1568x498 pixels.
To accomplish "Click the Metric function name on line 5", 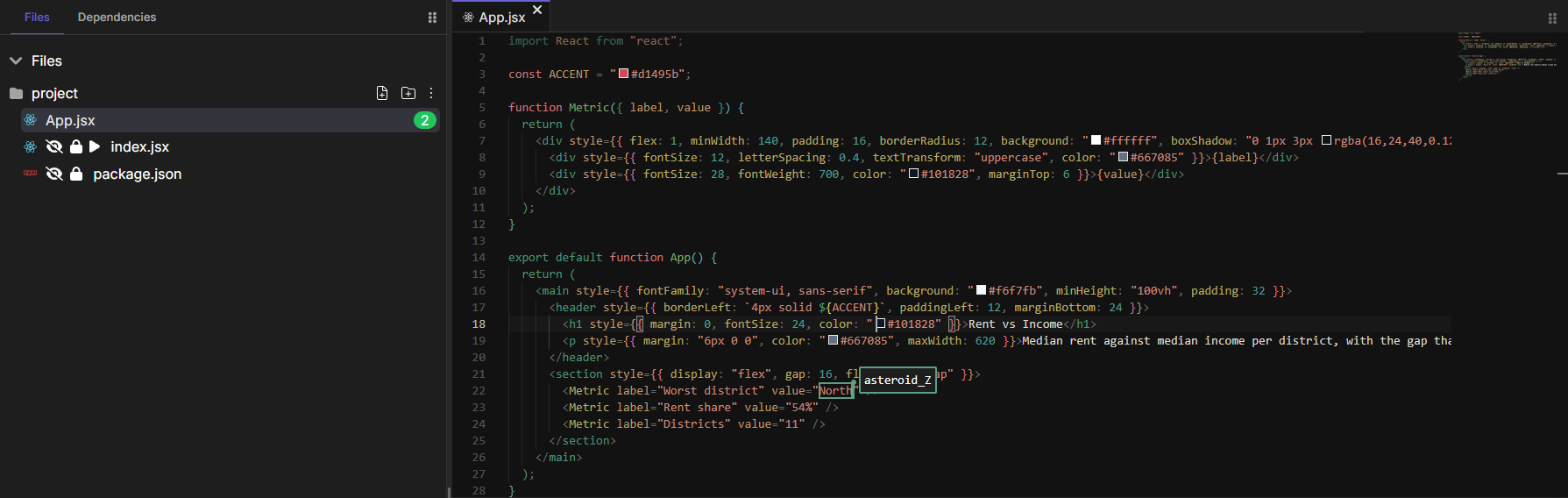I will click(588, 108).
